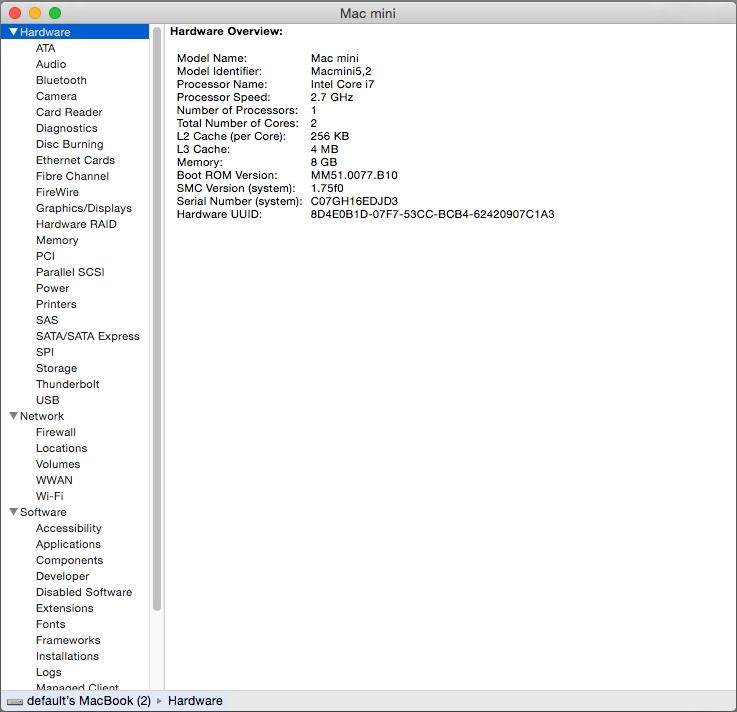Select USB under Hardware

click(x=47, y=400)
